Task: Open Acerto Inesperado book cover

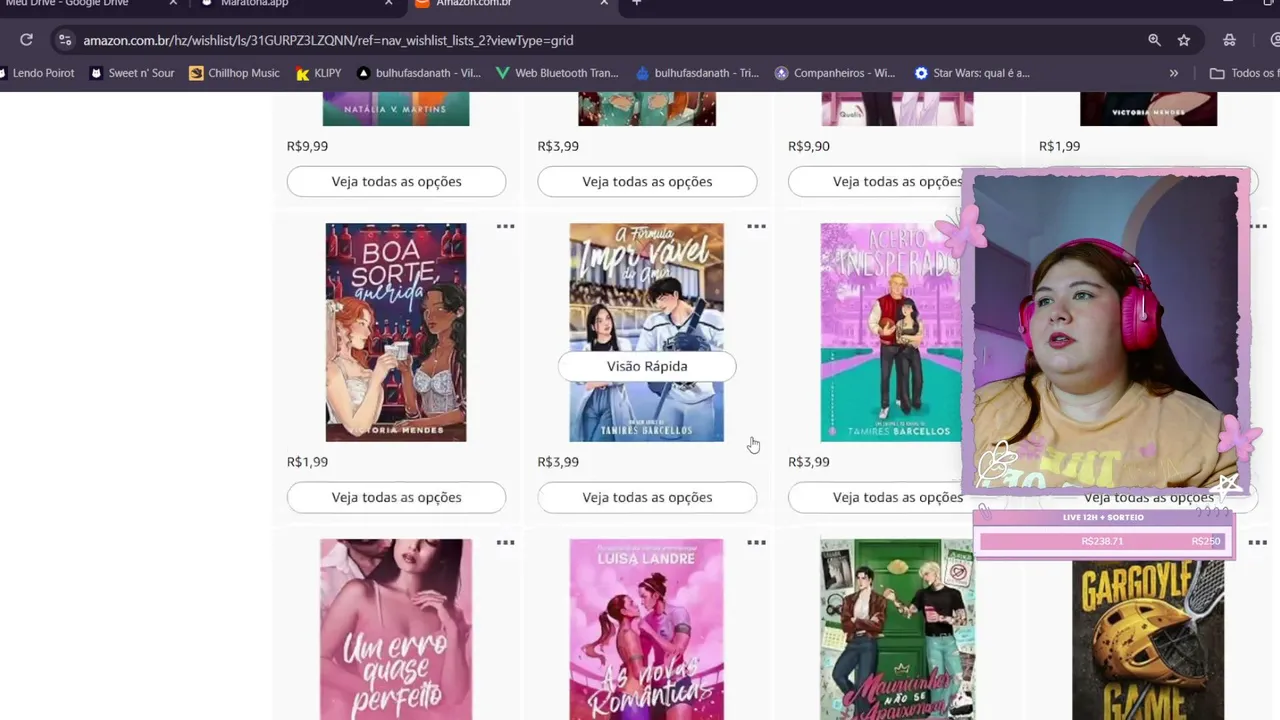Action: coord(890,332)
